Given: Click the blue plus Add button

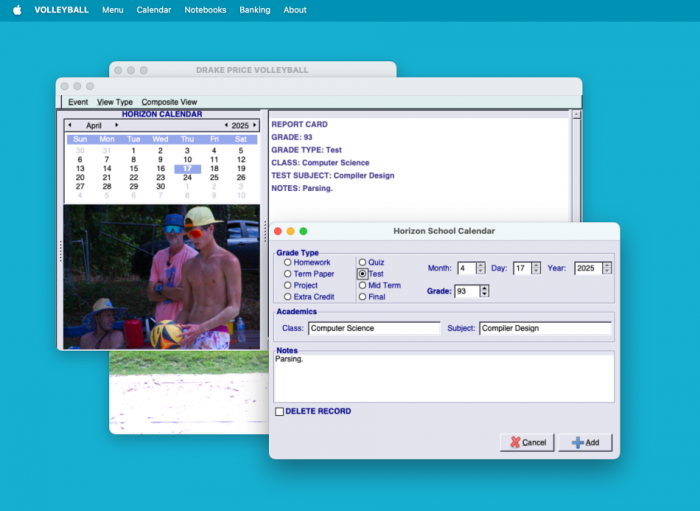Looking at the screenshot, I should pyautogui.click(x=585, y=442).
